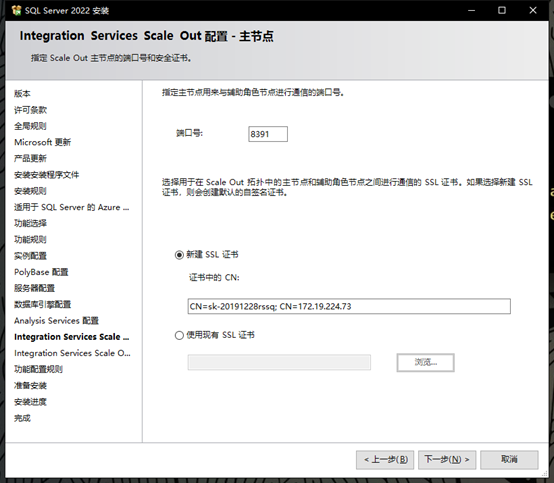Close the SQL Server setup window

[x=533, y=10]
